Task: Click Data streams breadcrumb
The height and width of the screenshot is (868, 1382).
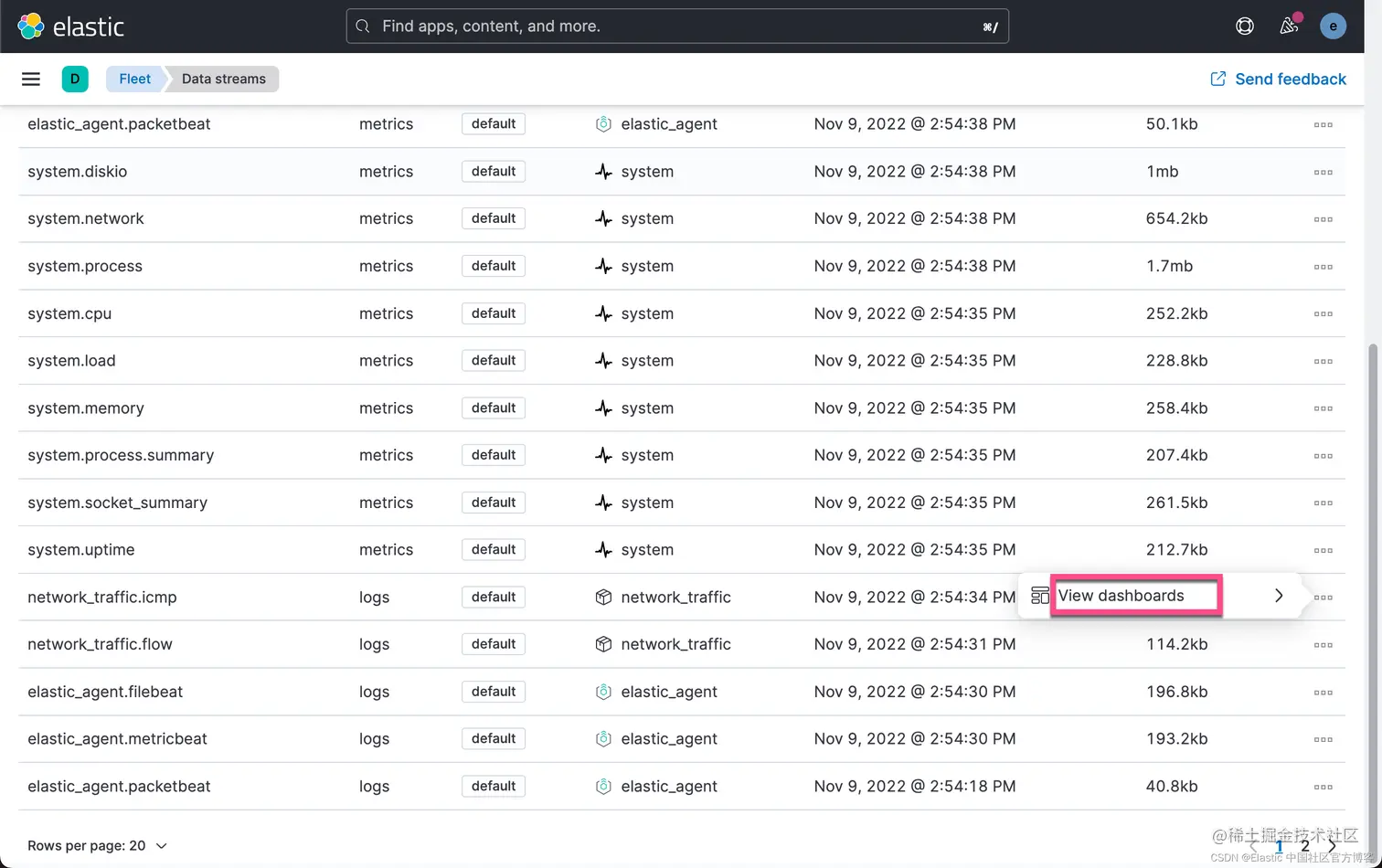Action: point(224,79)
